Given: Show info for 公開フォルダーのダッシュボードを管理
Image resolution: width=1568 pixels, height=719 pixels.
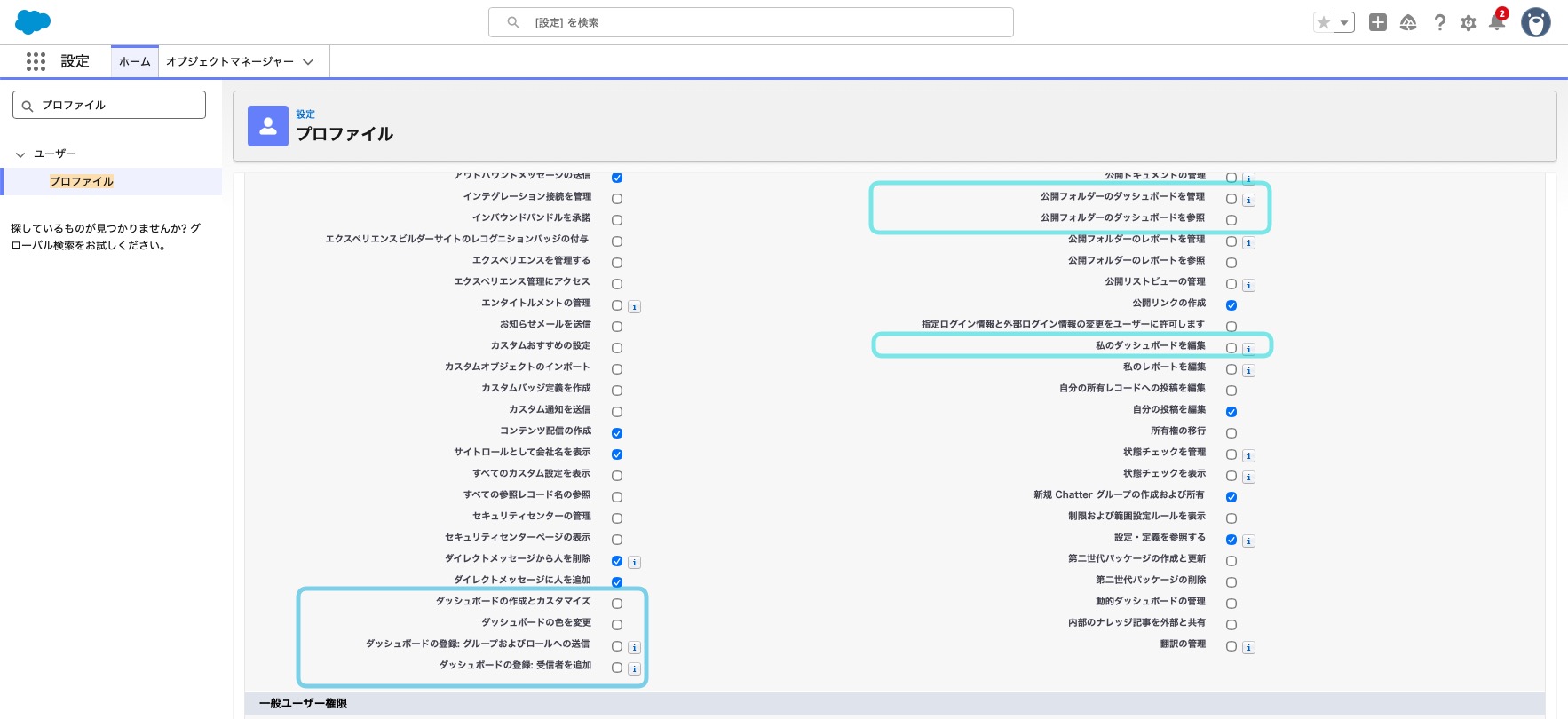Looking at the screenshot, I should pyautogui.click(x=1248, y=201).
